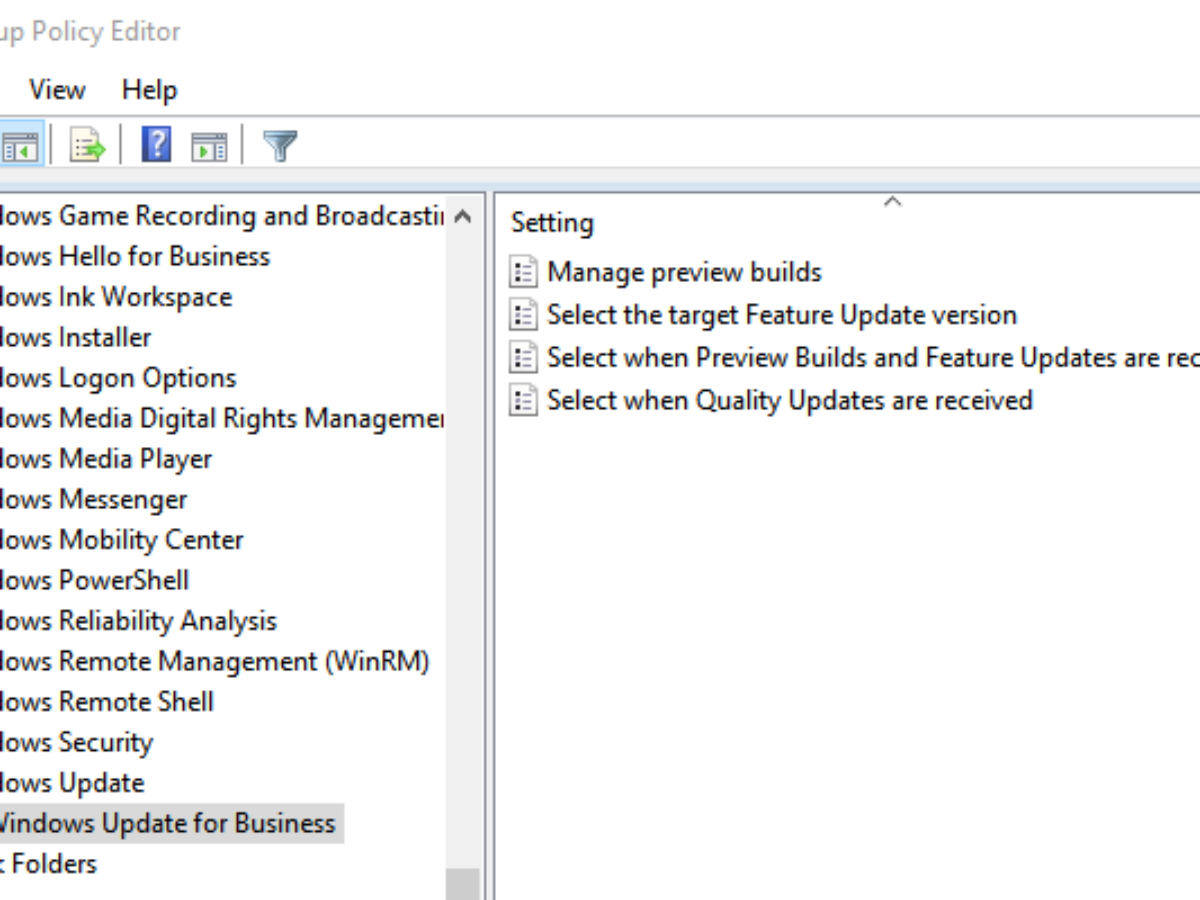Toggle the Show/Hide Action Pane icon
This screenshot has height=900, width=1200.
pyautogui.click(x=209, y=146)
